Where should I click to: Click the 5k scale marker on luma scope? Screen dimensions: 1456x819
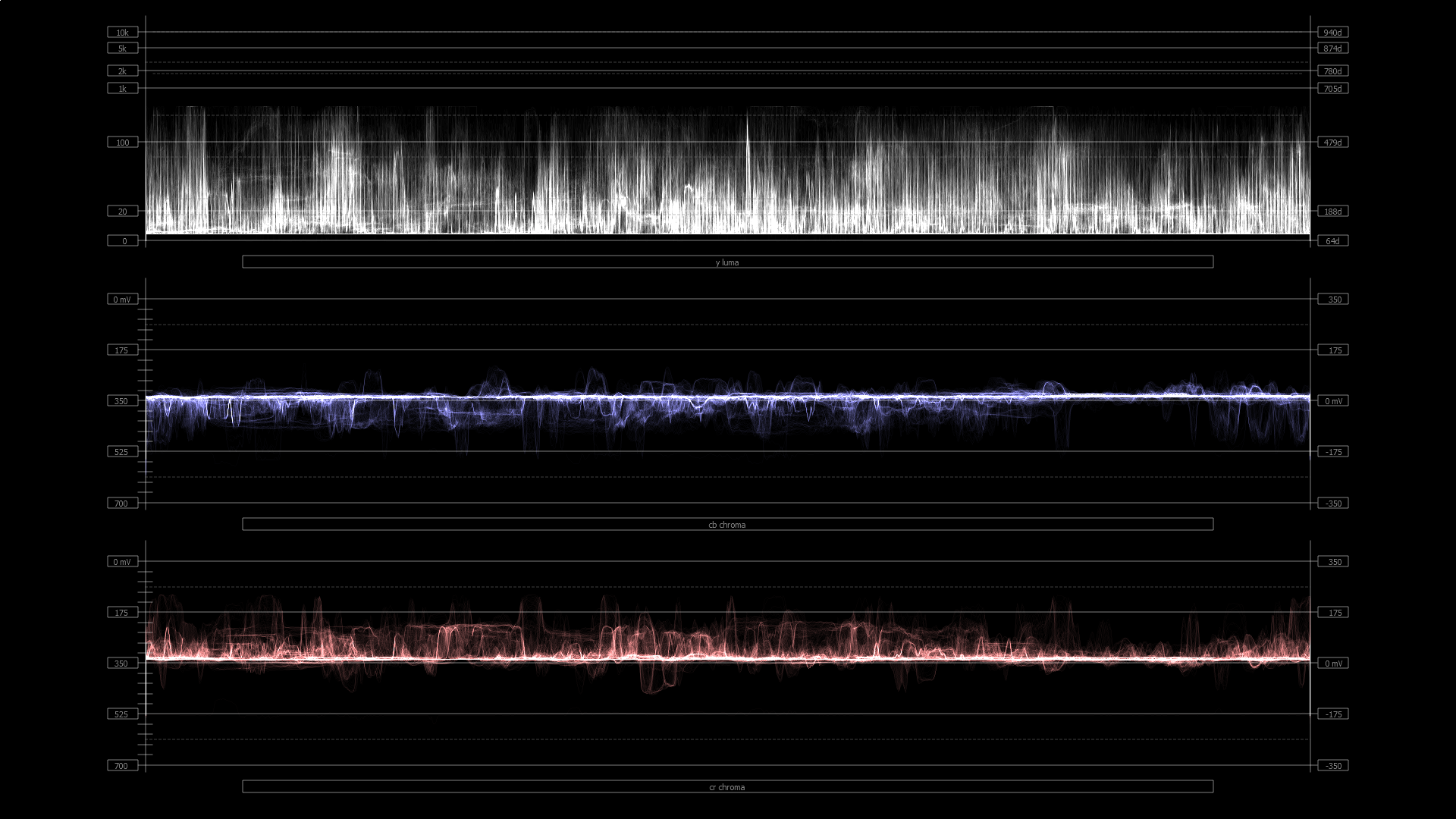tap(122, 48)
